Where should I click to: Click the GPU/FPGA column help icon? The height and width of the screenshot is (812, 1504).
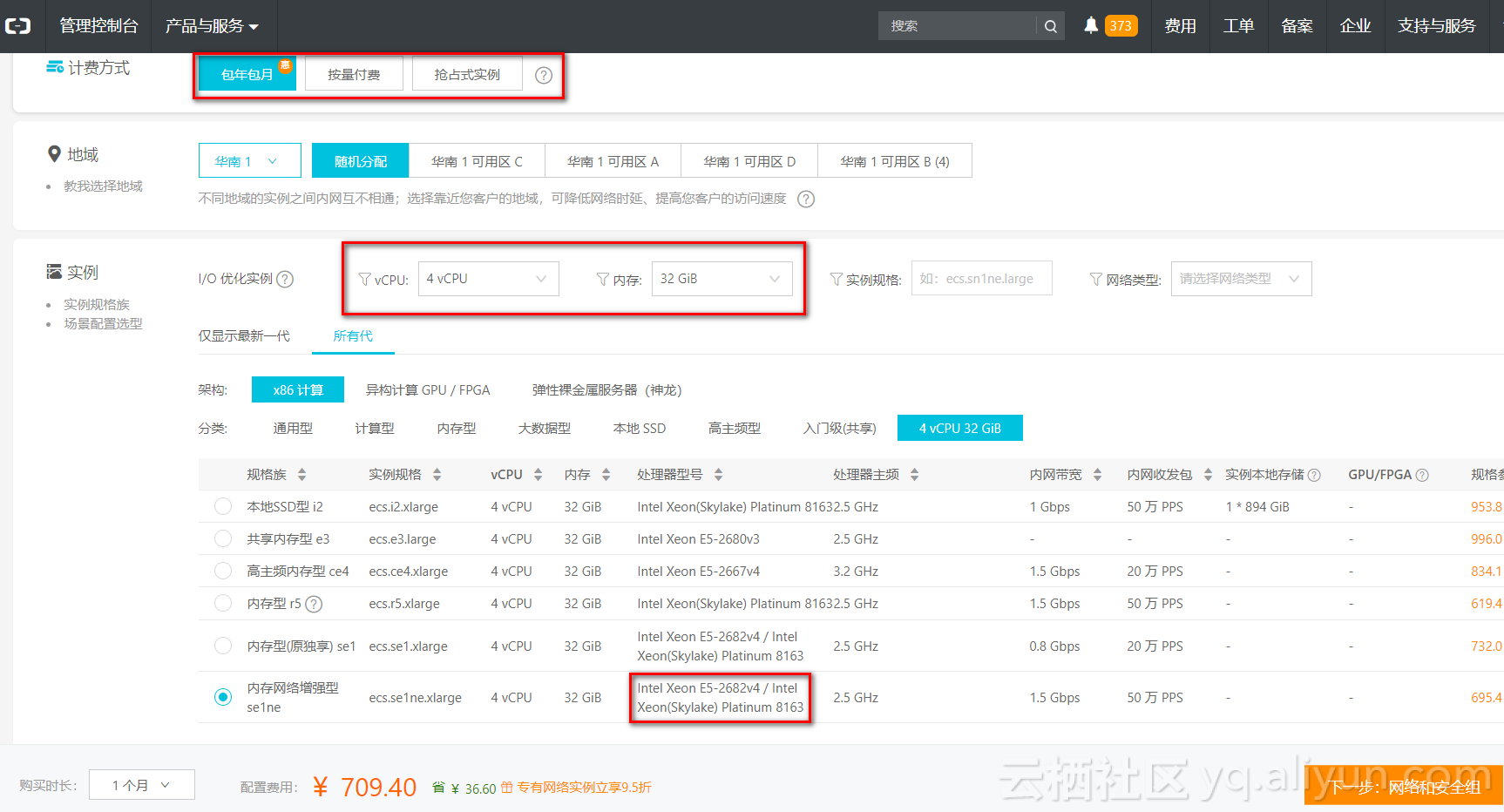[x=1422, y=475]
